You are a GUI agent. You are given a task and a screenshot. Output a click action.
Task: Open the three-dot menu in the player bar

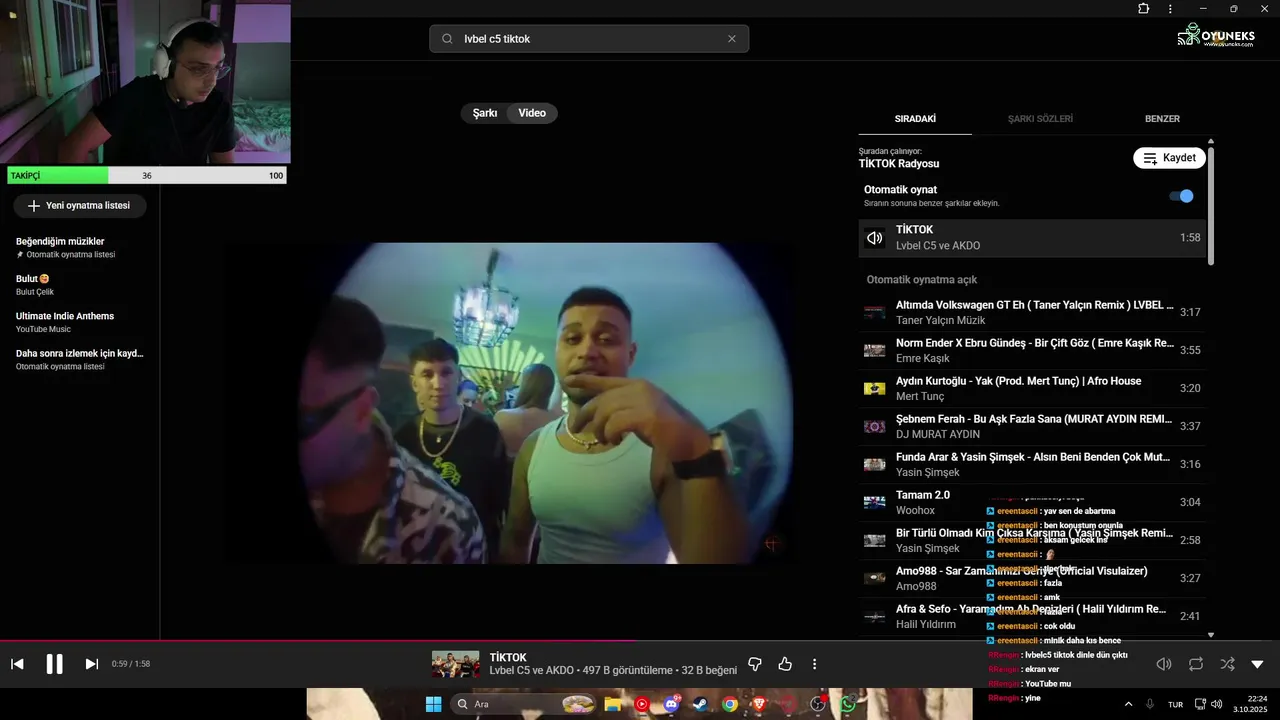click(814, 664)
